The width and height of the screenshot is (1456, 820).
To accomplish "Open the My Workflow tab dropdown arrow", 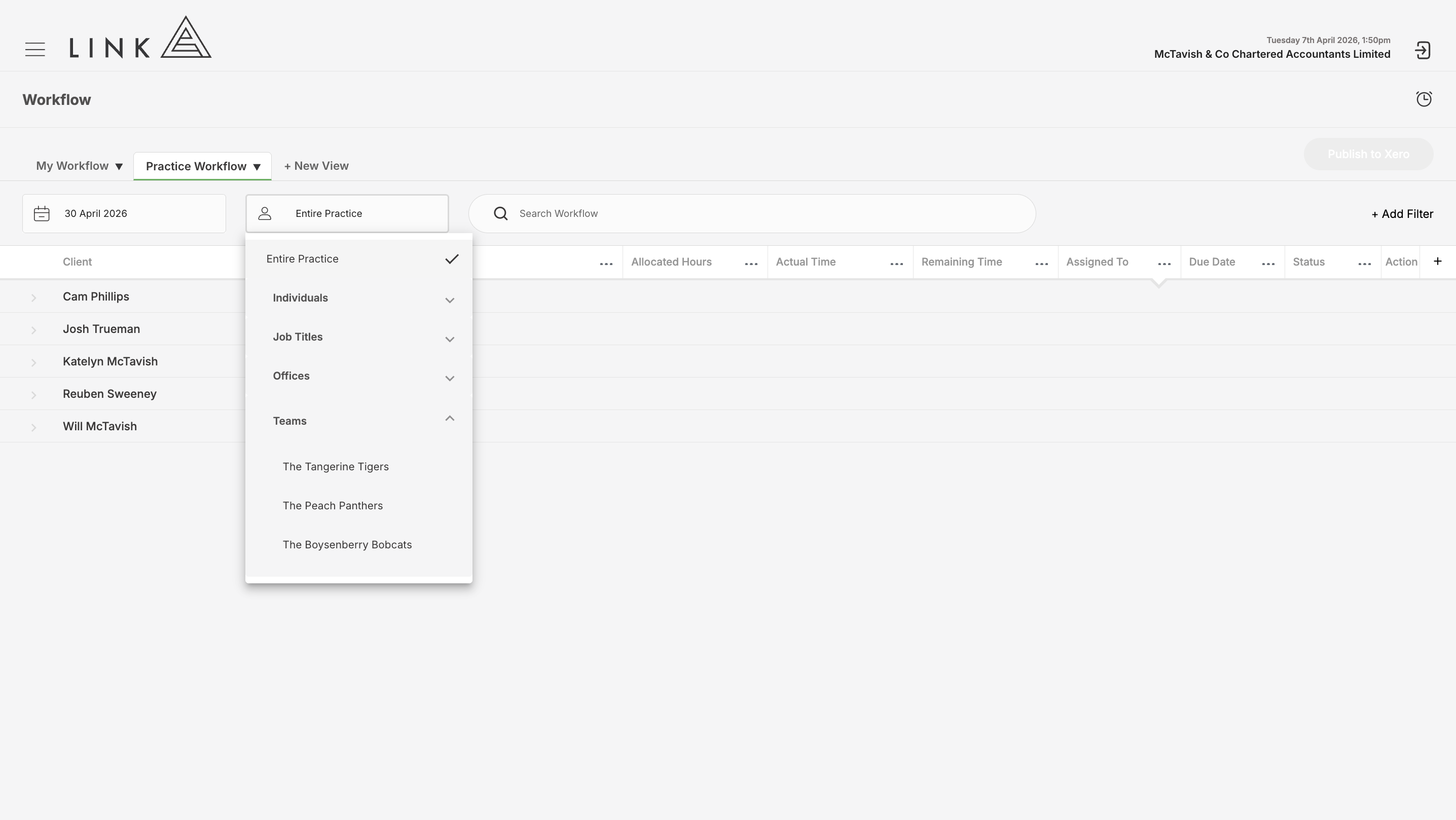I will coord(119,167).
